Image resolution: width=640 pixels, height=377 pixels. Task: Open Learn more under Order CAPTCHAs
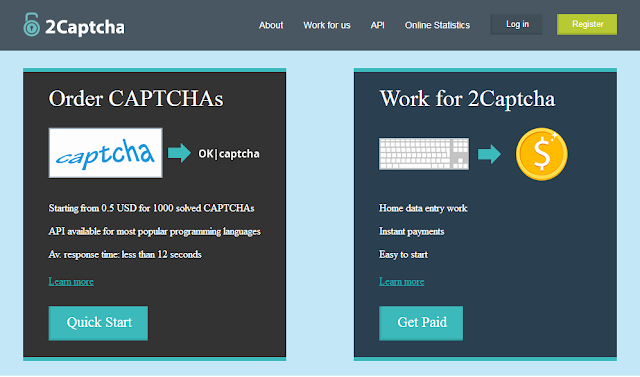(71, 282)
